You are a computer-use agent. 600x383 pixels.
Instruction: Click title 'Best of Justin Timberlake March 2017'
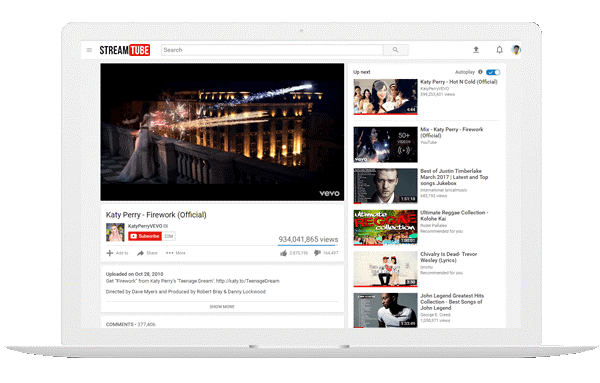(454, 177)
